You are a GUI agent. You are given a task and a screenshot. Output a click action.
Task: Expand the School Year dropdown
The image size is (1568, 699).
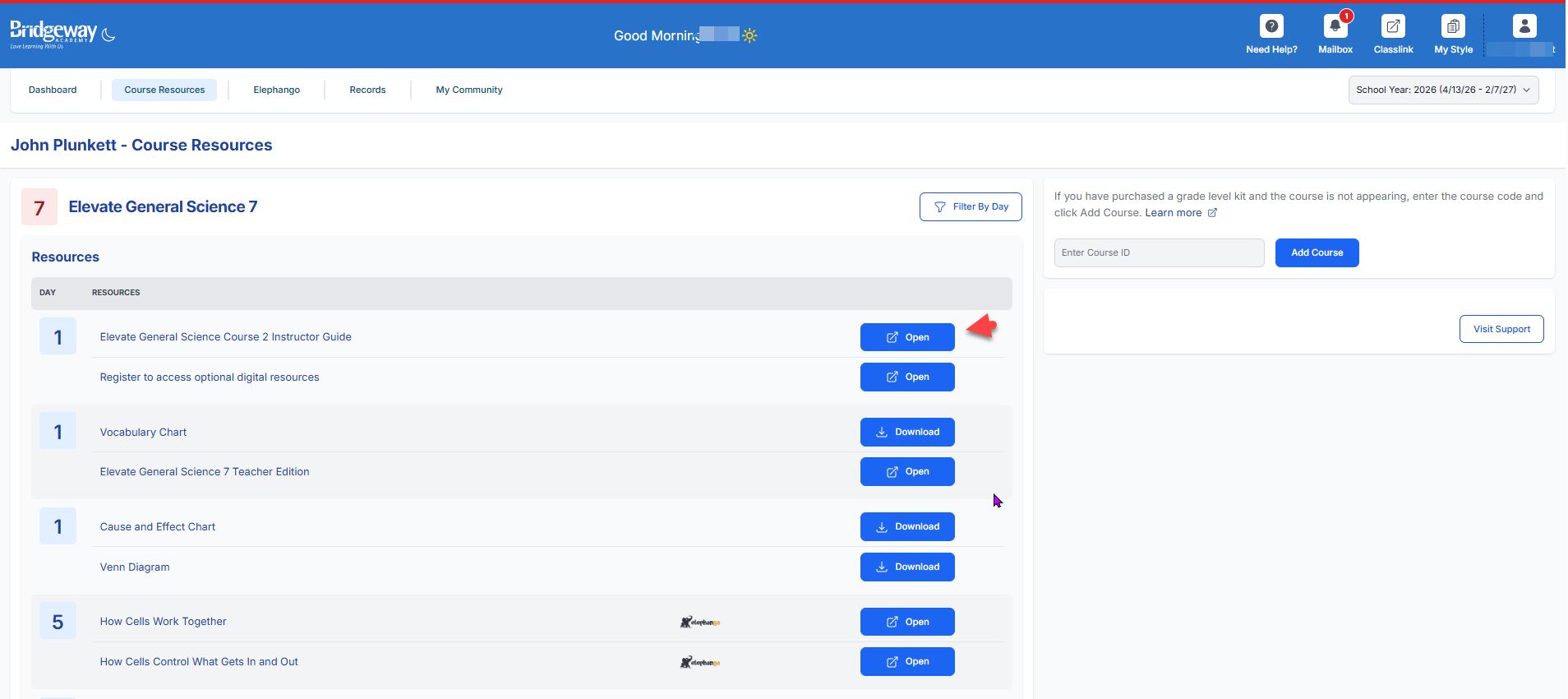1443,90
